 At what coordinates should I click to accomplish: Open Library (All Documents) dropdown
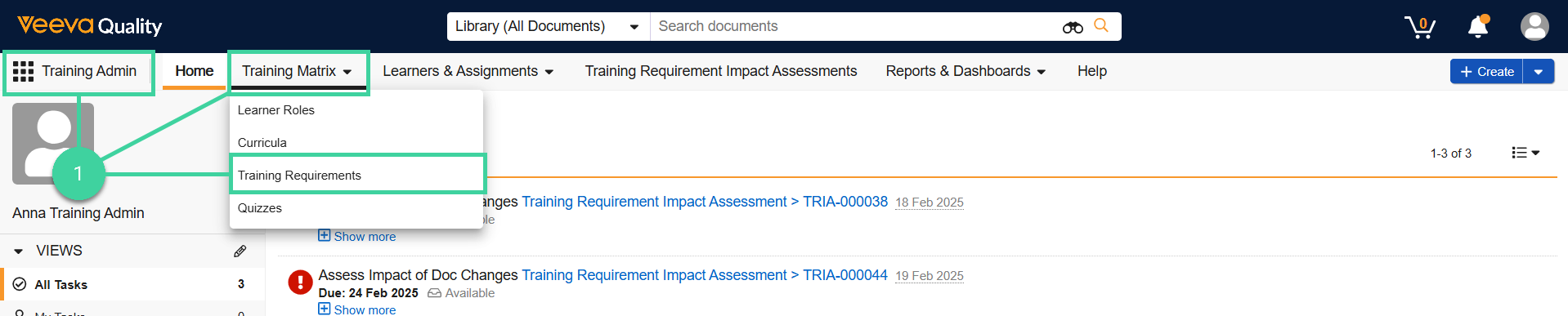pyautogui.click(x=548, y=26)
